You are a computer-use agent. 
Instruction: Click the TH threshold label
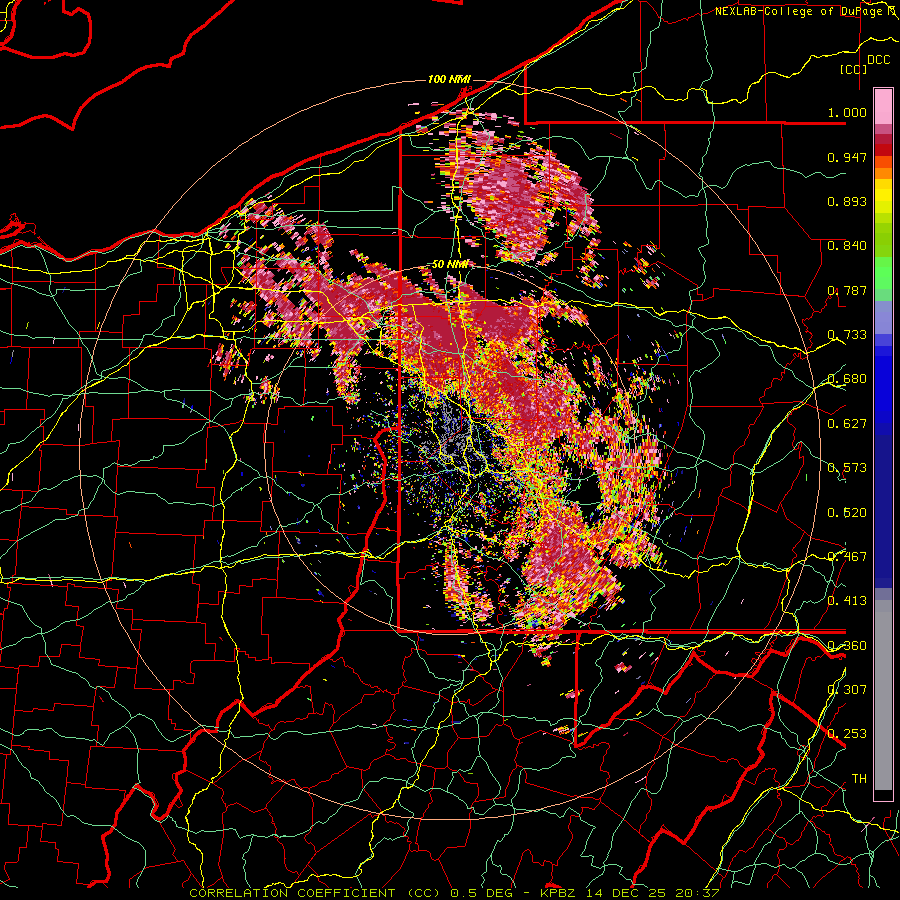point(859,779)
